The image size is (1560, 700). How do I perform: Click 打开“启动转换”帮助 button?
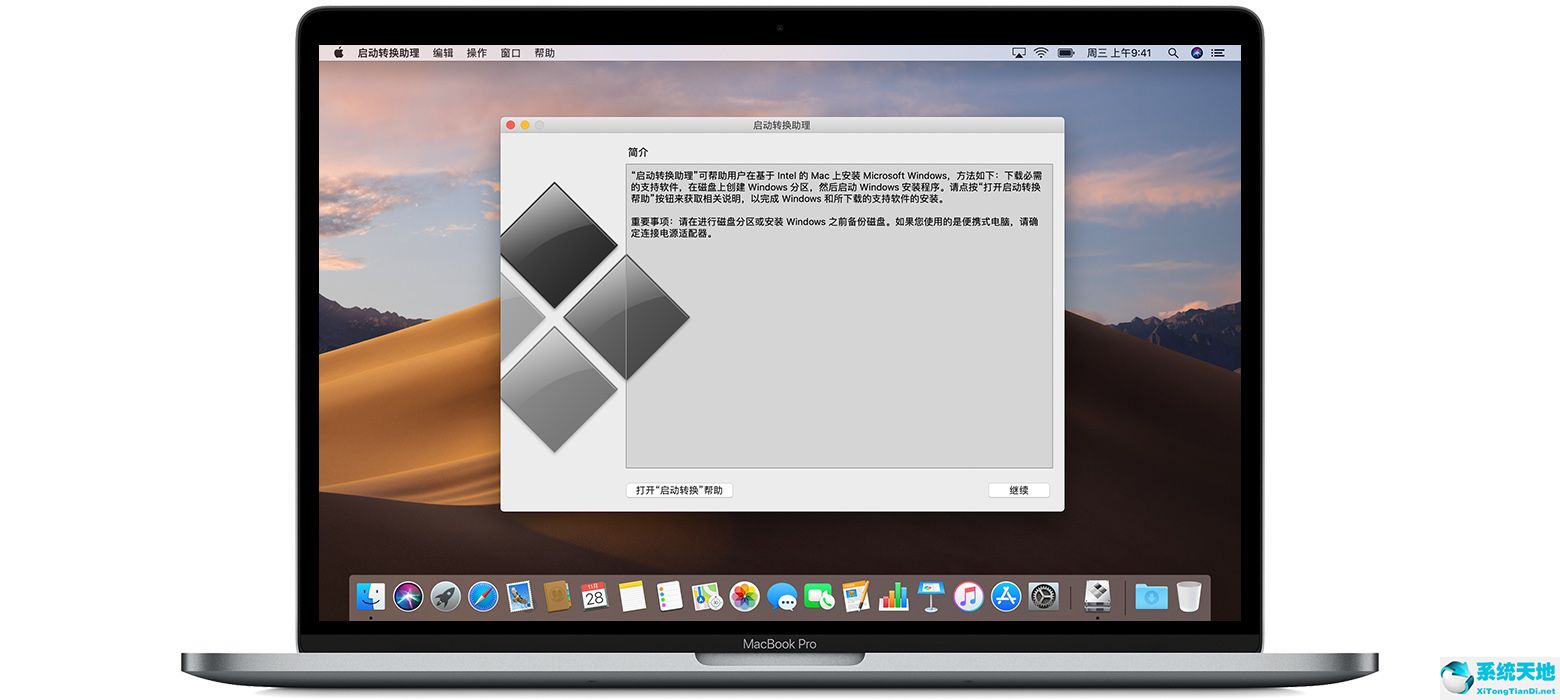coord(679,490)
